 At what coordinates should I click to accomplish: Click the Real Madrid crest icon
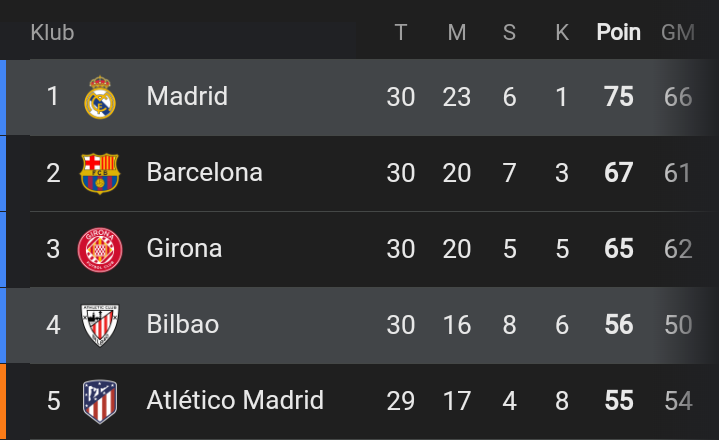tap(100, 97)
